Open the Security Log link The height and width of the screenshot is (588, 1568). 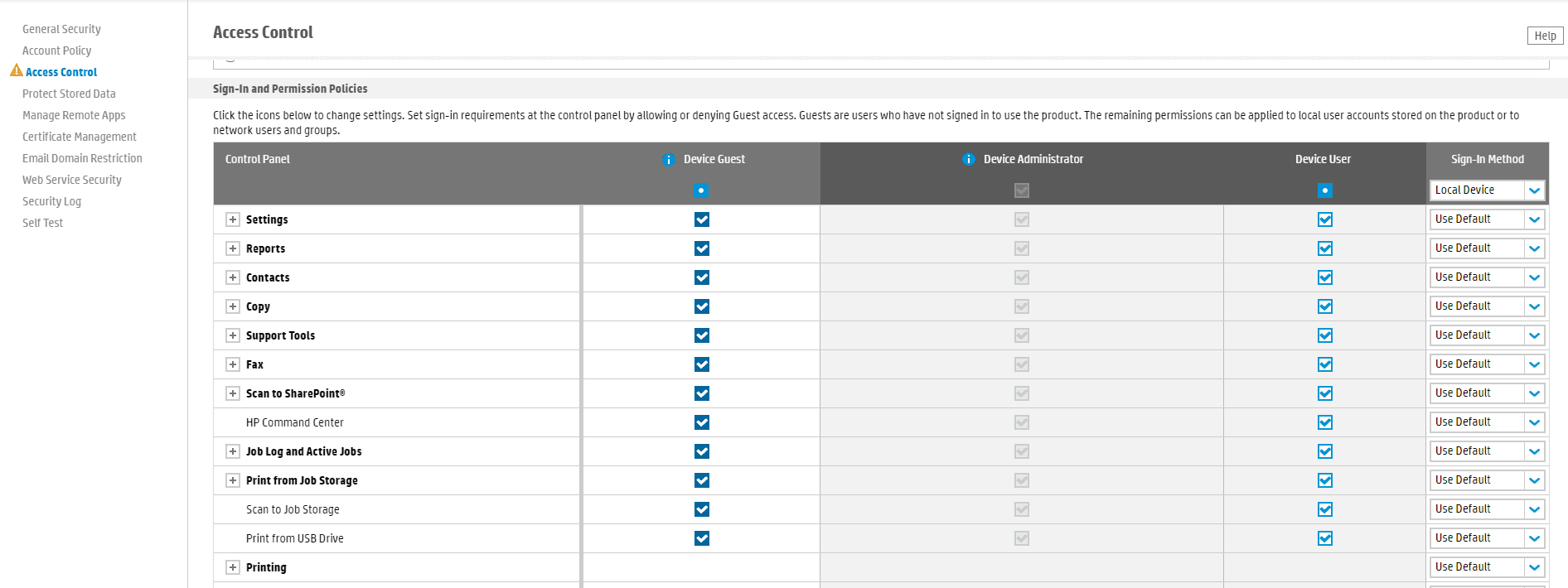tap(51, 201)
